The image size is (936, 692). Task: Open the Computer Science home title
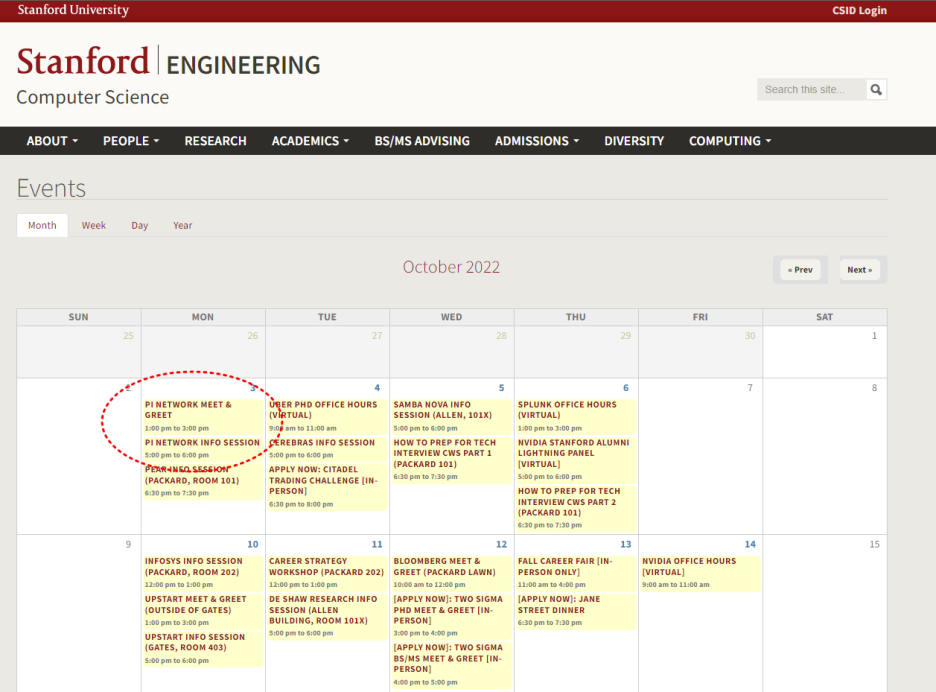(93, 97)
